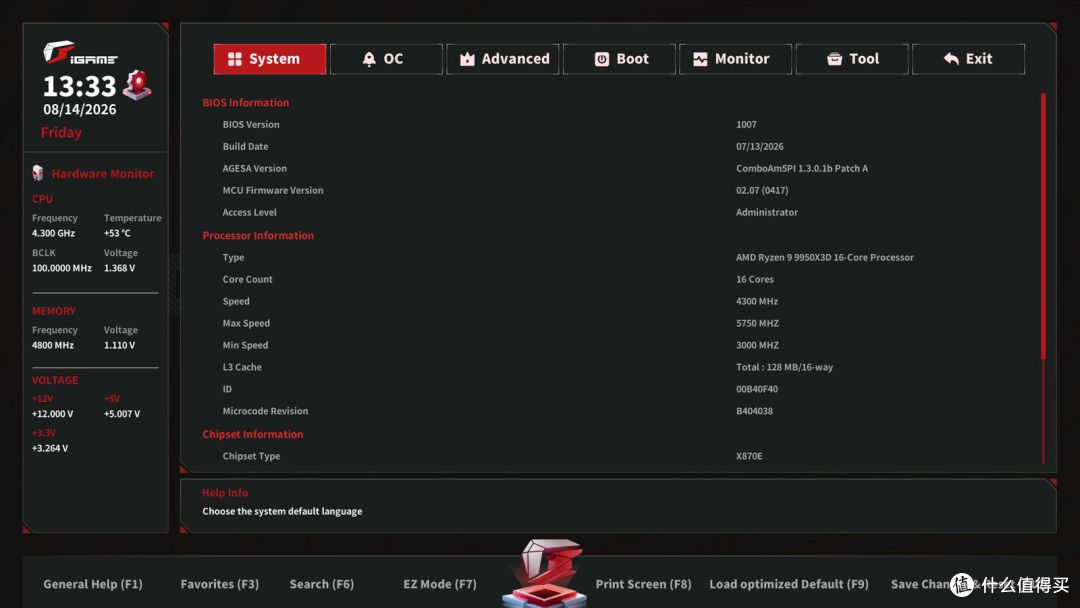This screenshot has width=1080, height=608.
Task: Open the Advanced tab
Action: [x=502, y=59]
